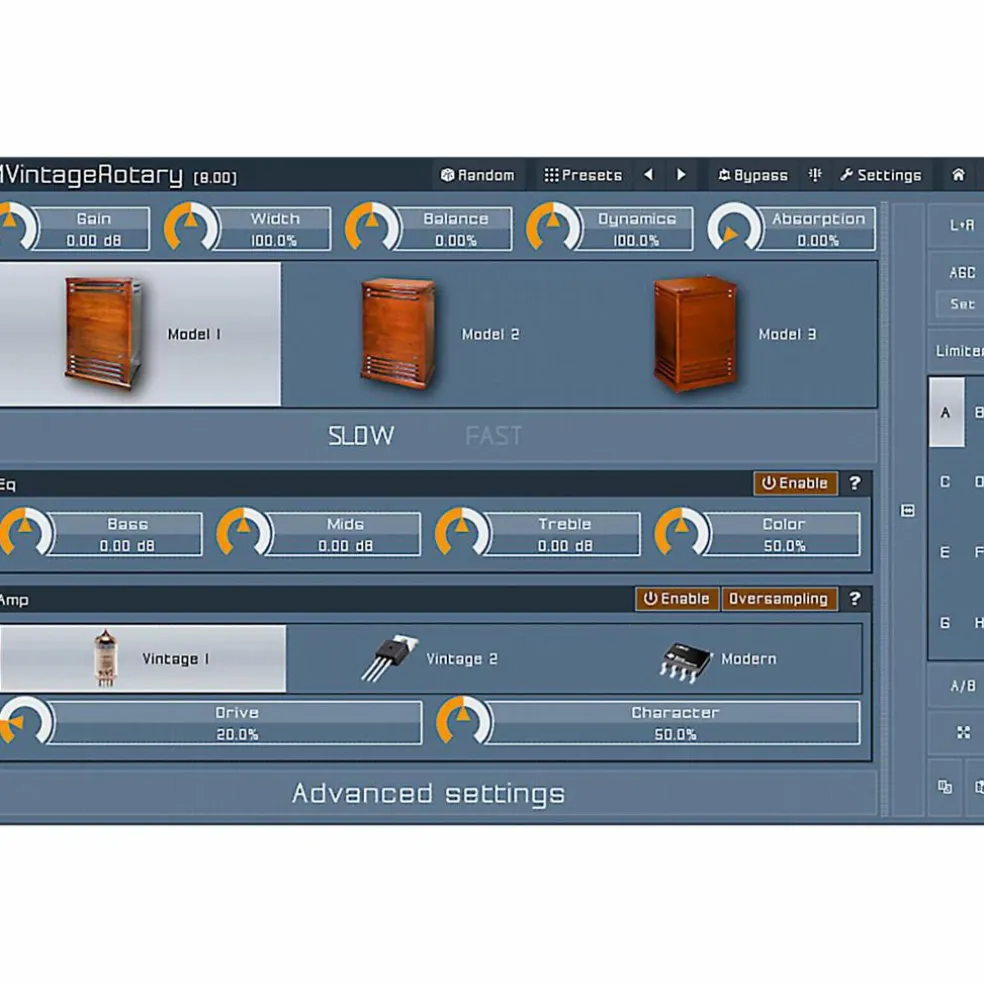The width and height of the screenshot is (984, 984).
Task: Toggle the Limiter button
Action: coord(960,351)
